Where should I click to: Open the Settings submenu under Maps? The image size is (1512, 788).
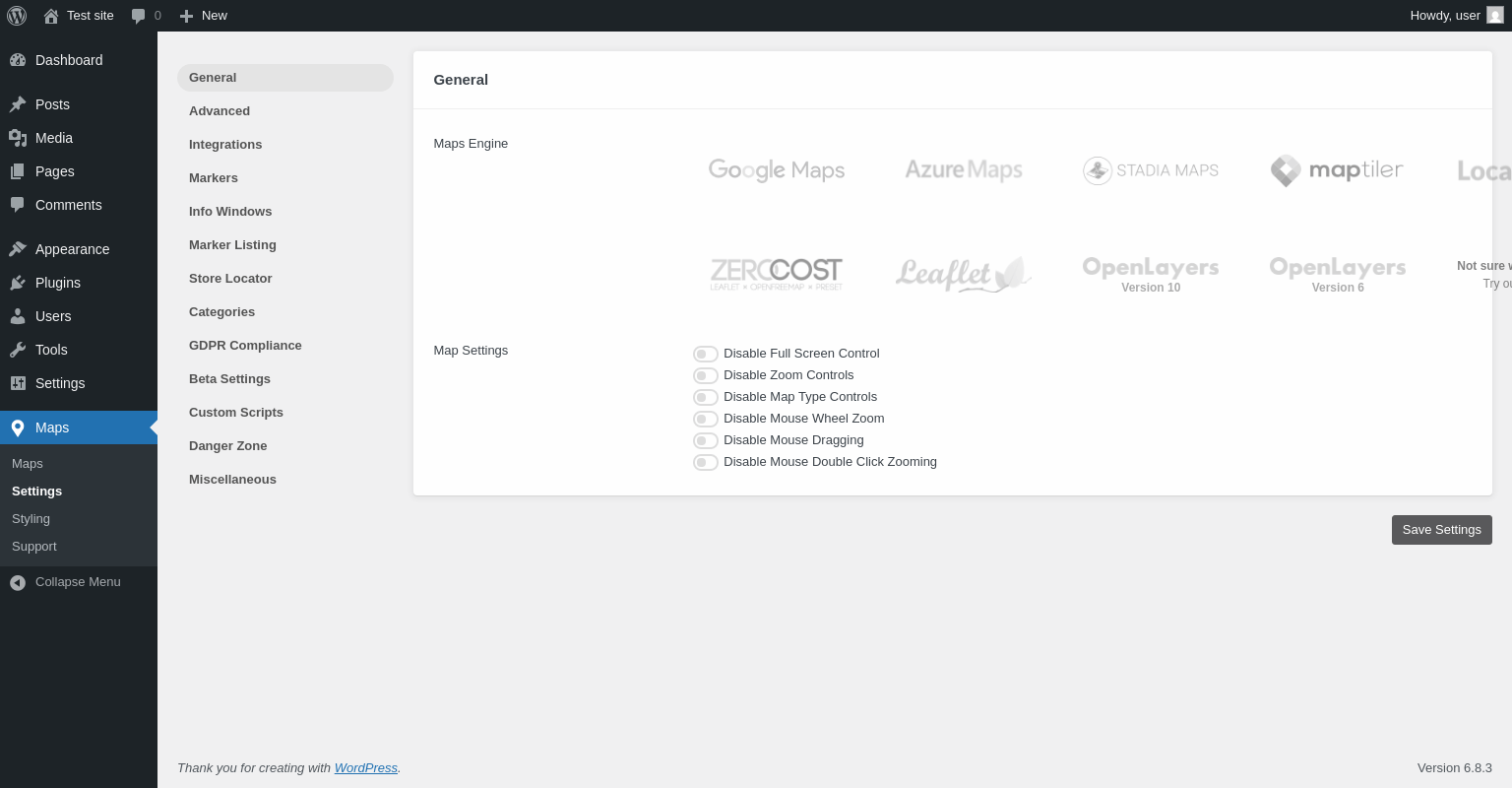(79, 492)
